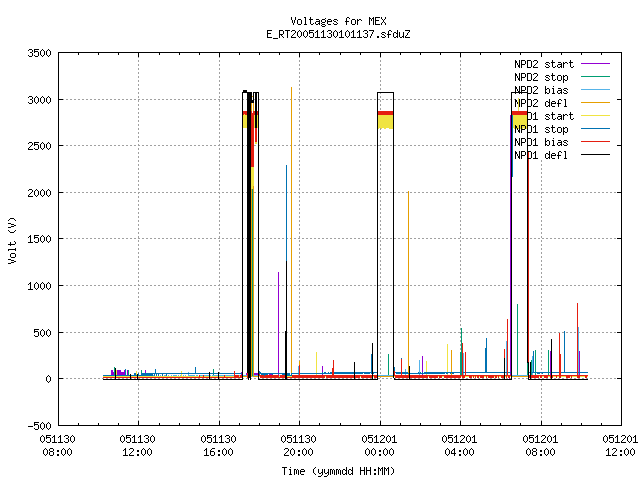
Task: Click the y-axis tick value 1000
Action: (40, 286)
